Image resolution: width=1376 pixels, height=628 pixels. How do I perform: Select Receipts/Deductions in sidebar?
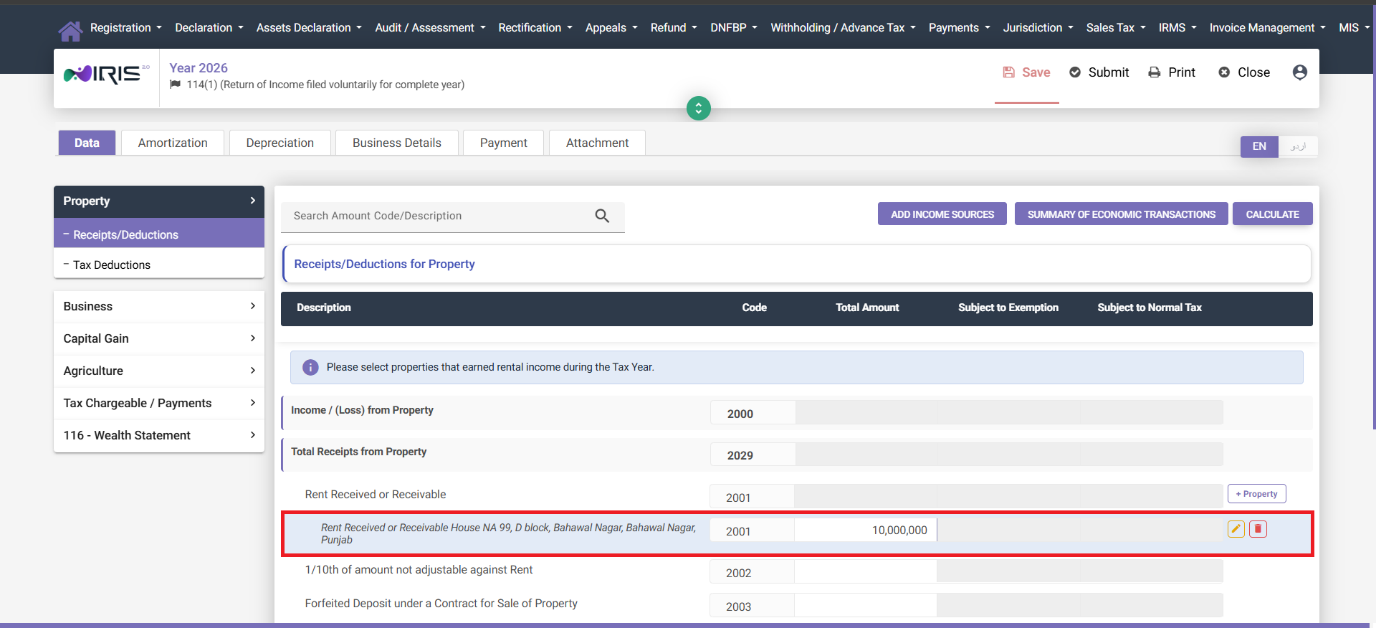pyautogui.click(x=159, y=235)
